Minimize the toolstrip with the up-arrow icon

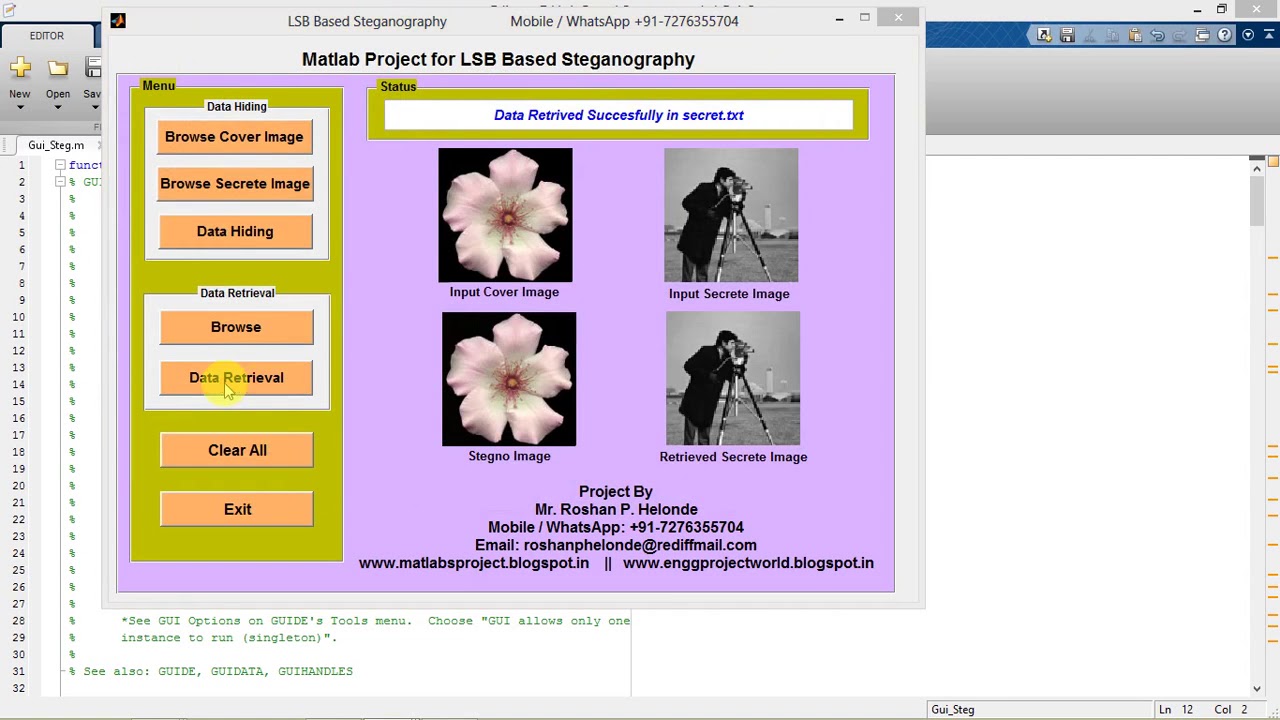[x=1269, y=35]
